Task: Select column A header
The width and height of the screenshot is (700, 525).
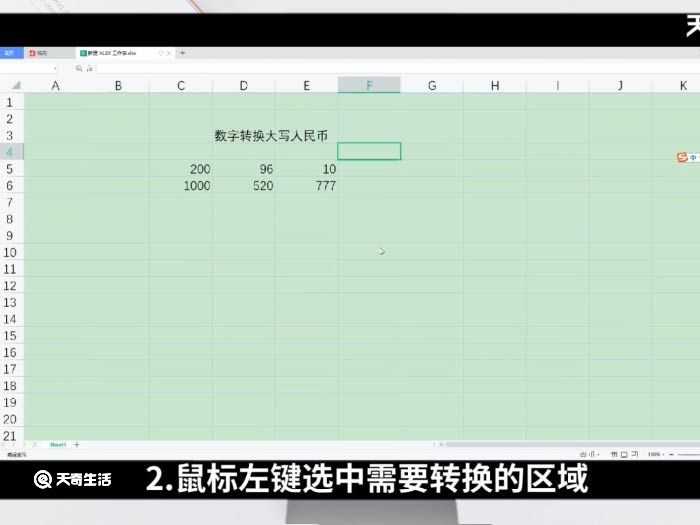Action: [55, 85]
